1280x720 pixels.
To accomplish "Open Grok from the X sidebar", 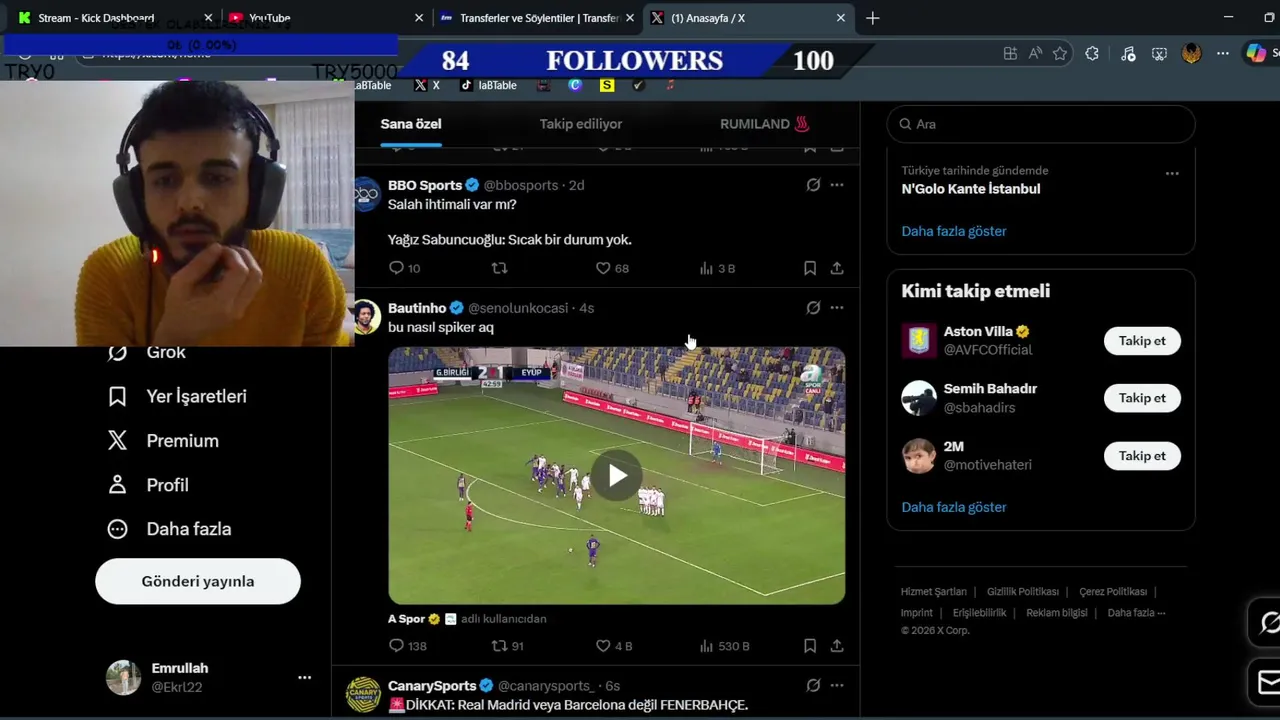I will 146,352.
